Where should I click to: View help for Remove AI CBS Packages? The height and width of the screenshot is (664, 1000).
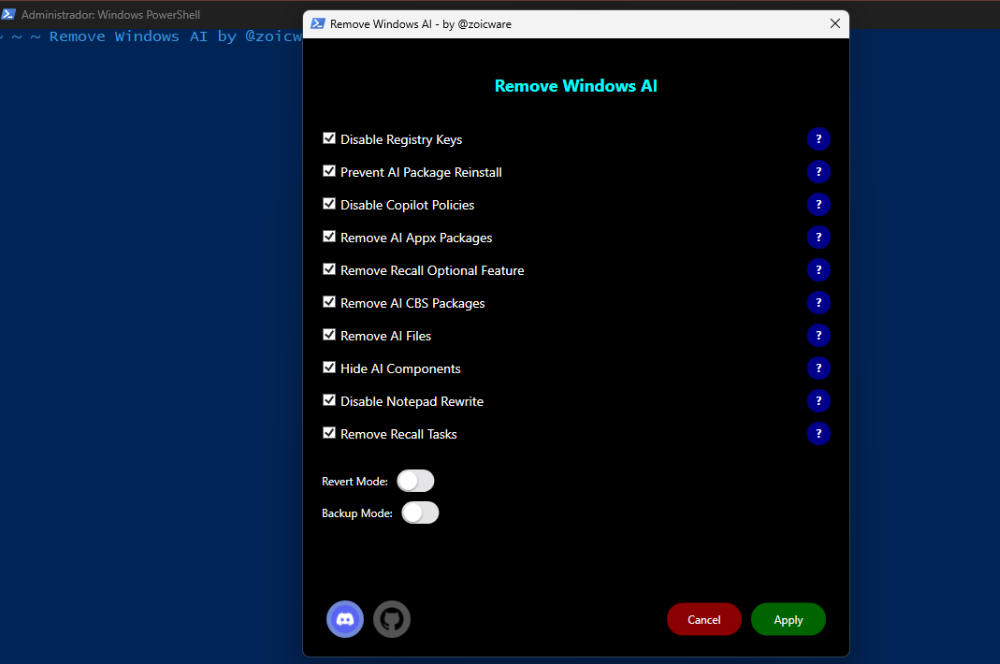(818, 302)
